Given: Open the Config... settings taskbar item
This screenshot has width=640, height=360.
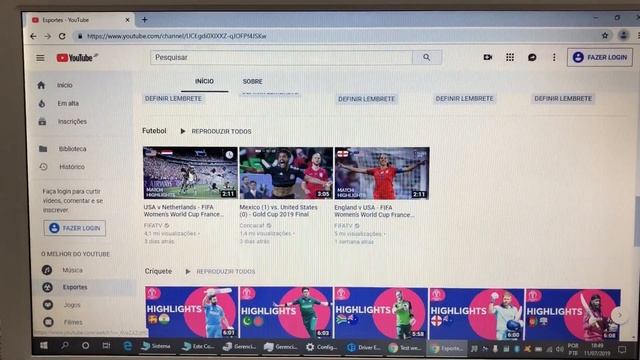Looking at the screenshot, I should (x=322, y=347).
